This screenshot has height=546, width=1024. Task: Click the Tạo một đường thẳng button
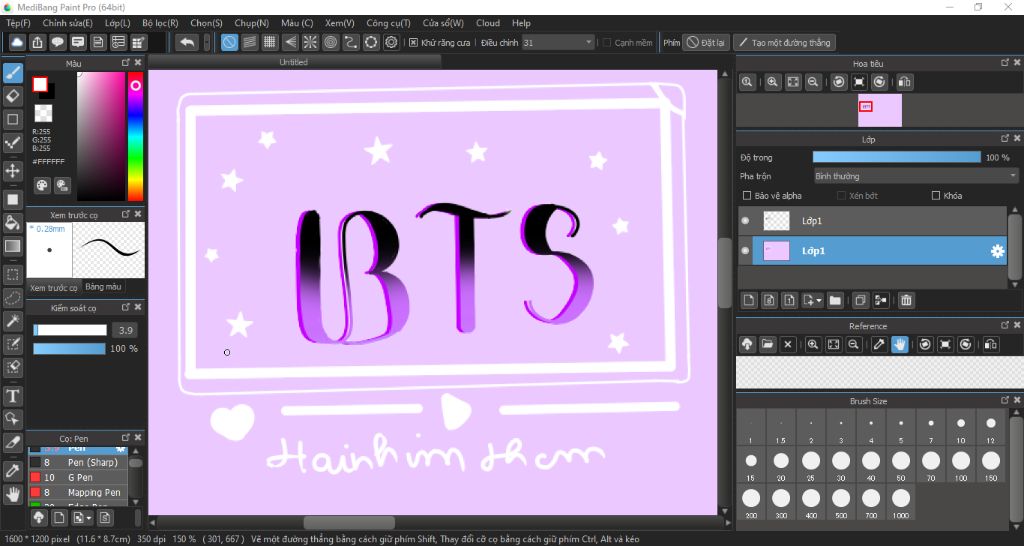tap(784, 43)
